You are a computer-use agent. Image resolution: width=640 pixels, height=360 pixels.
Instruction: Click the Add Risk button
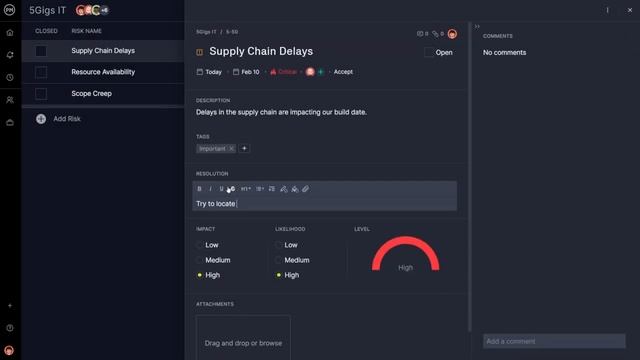58,119
